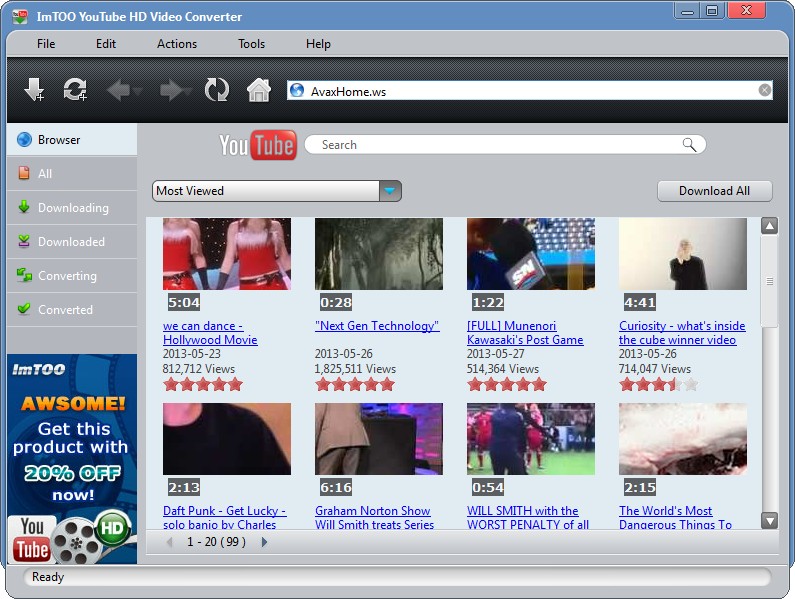Open the Converting sidebar section
Viewport: 795px width, 599px height.
pos(72,275)
